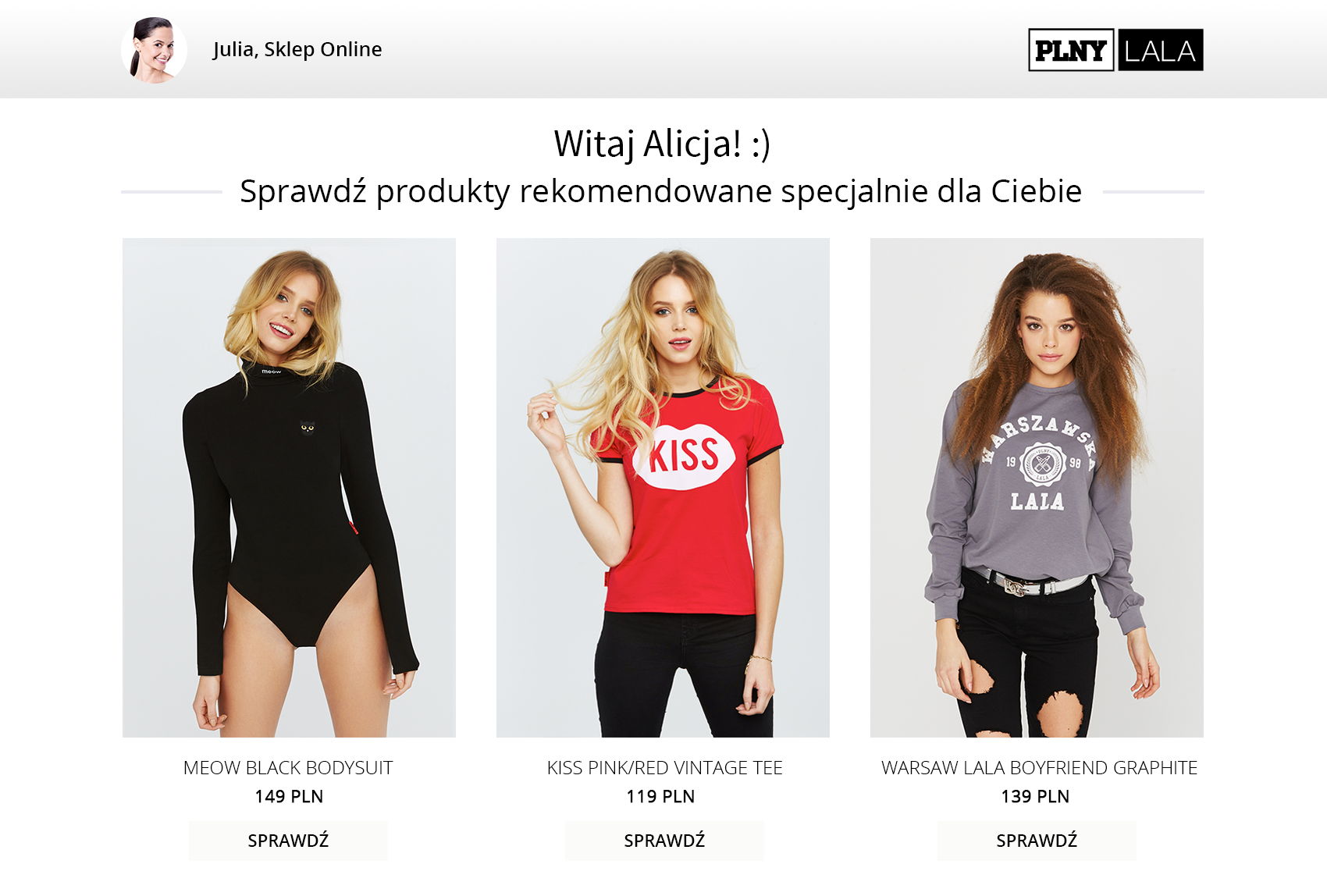Click the 149 PLN price
The height and width of the screenshot is (896, 1327).
pos(289,797)
